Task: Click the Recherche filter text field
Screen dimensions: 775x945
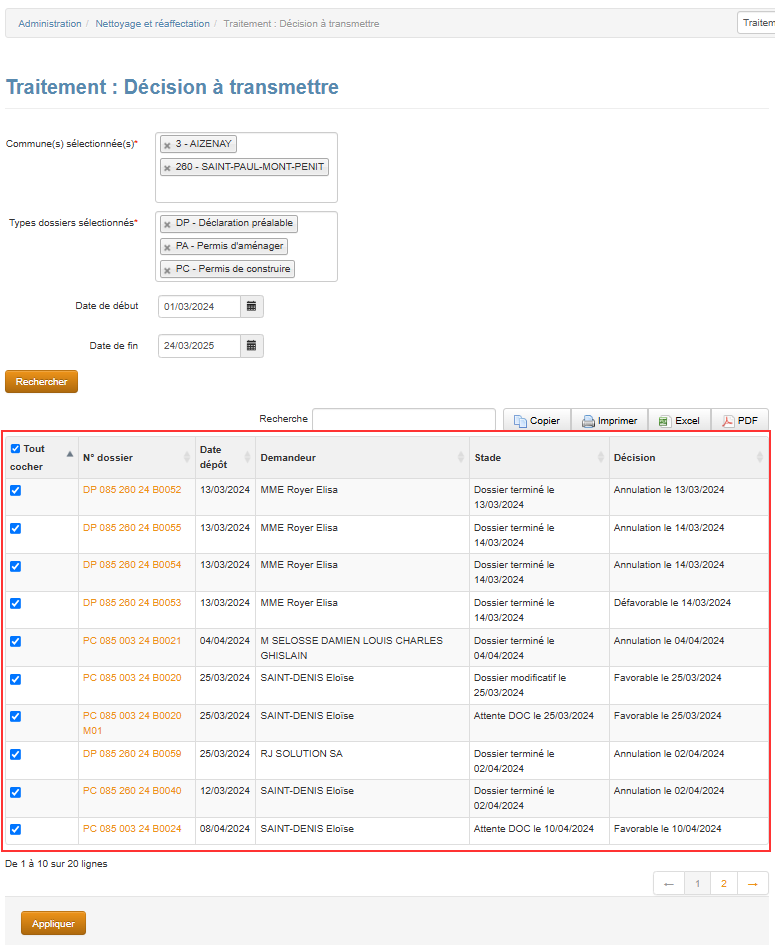Action: (403, 420)
